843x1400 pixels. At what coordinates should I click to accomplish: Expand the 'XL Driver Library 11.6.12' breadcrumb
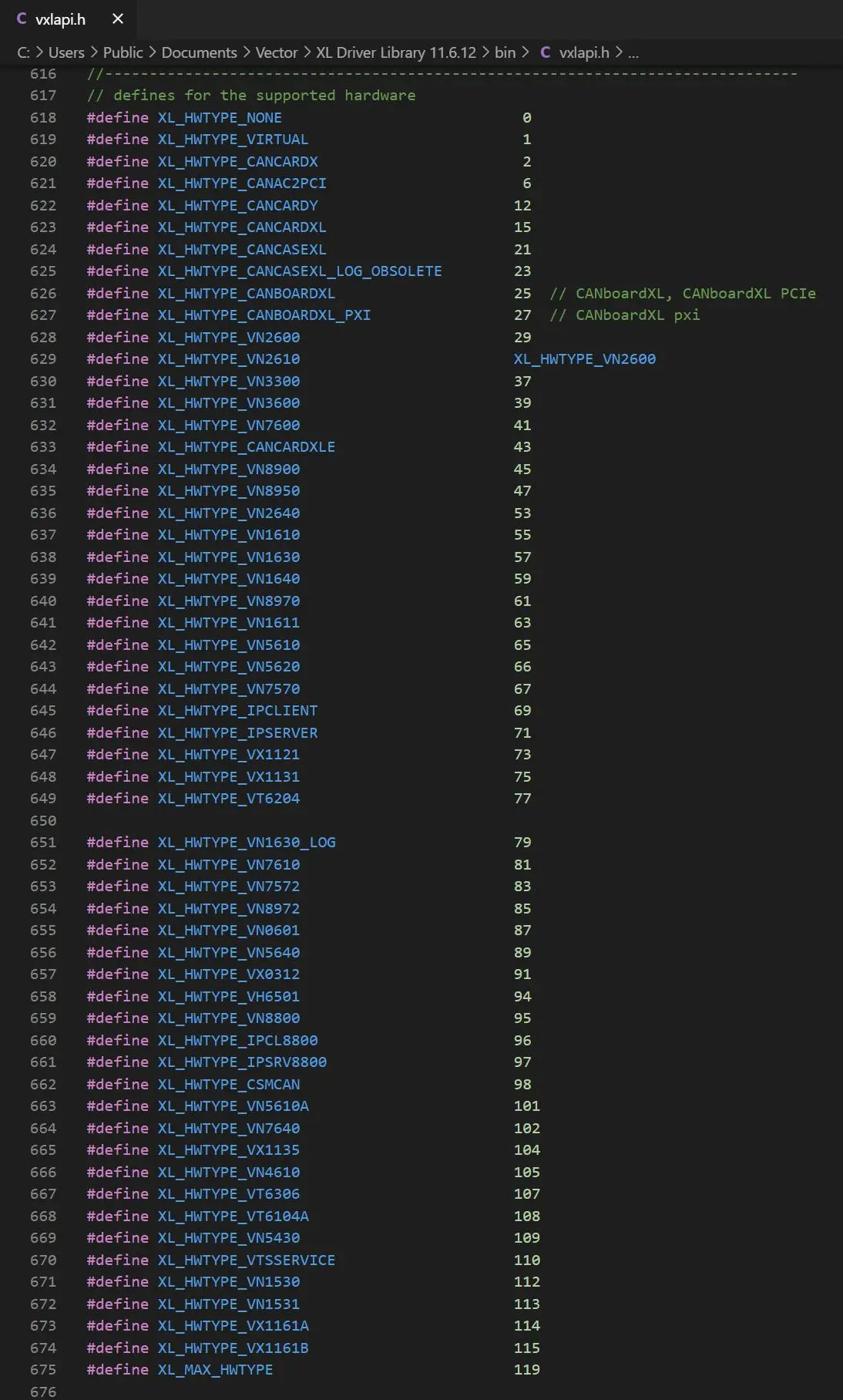pos(396,52)
